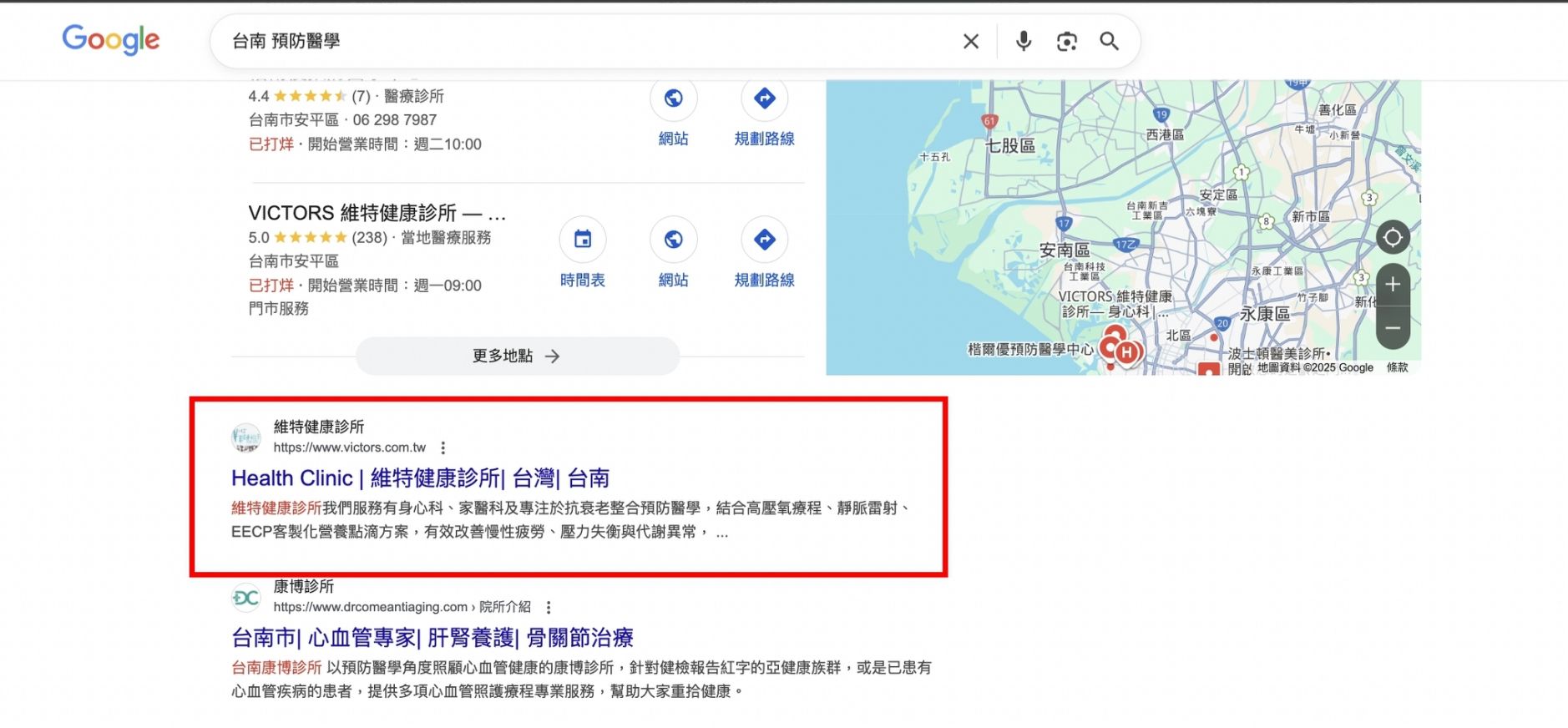Clear the search box with X

point(970,41)
